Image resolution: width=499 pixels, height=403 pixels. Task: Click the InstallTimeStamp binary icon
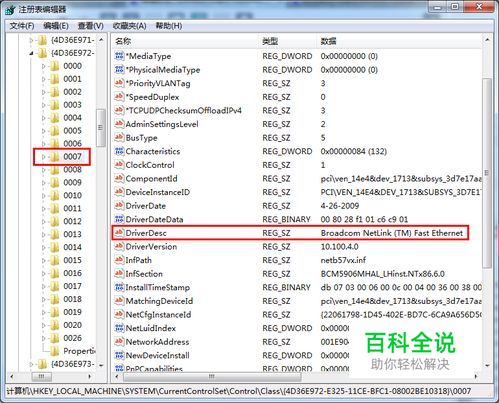pos(119,287)
